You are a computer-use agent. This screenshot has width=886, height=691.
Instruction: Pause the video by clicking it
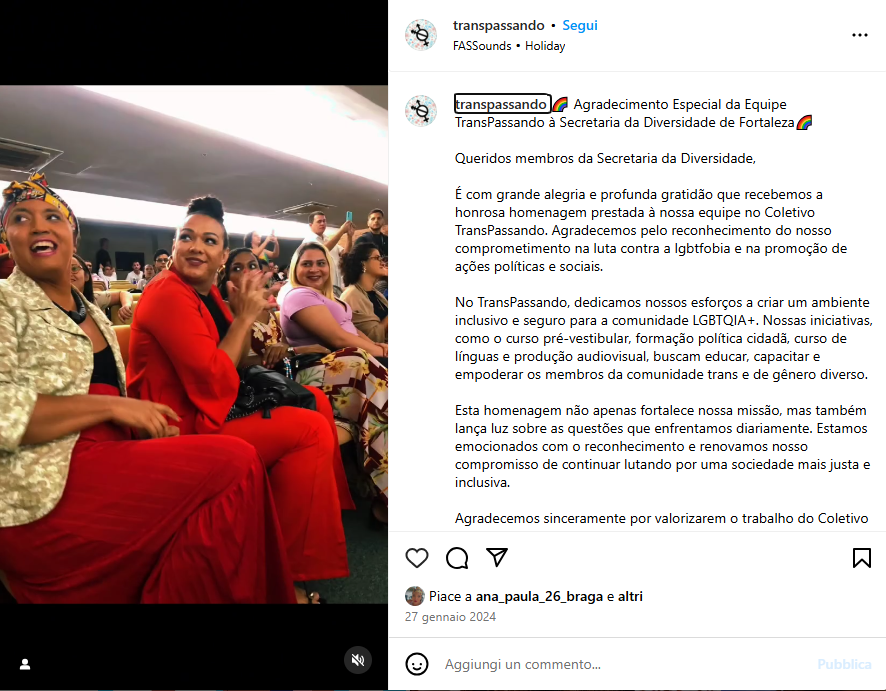tap(194, 345)
